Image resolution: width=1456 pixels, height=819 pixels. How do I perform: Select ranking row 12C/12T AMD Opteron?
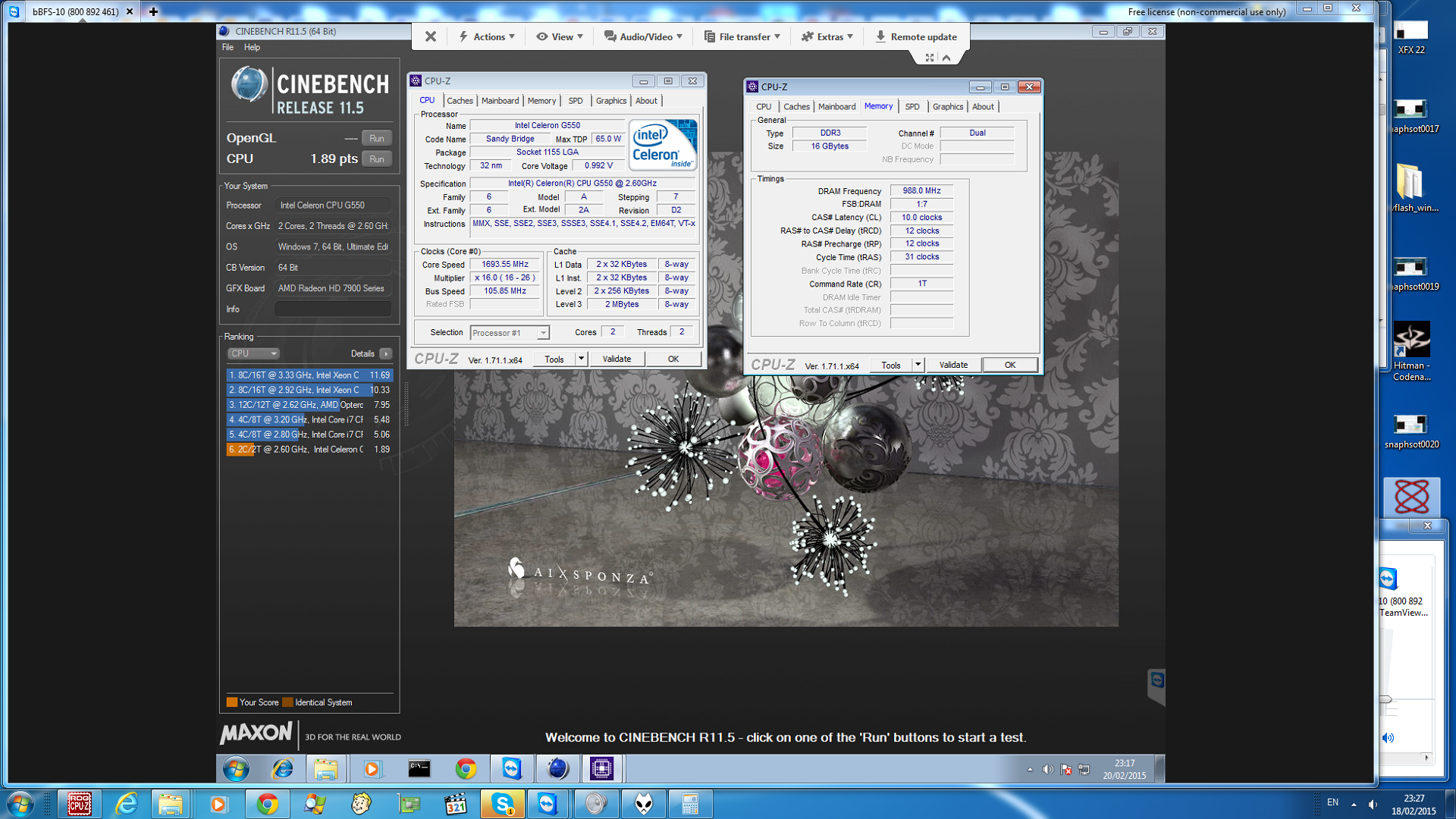click(309, 405)
